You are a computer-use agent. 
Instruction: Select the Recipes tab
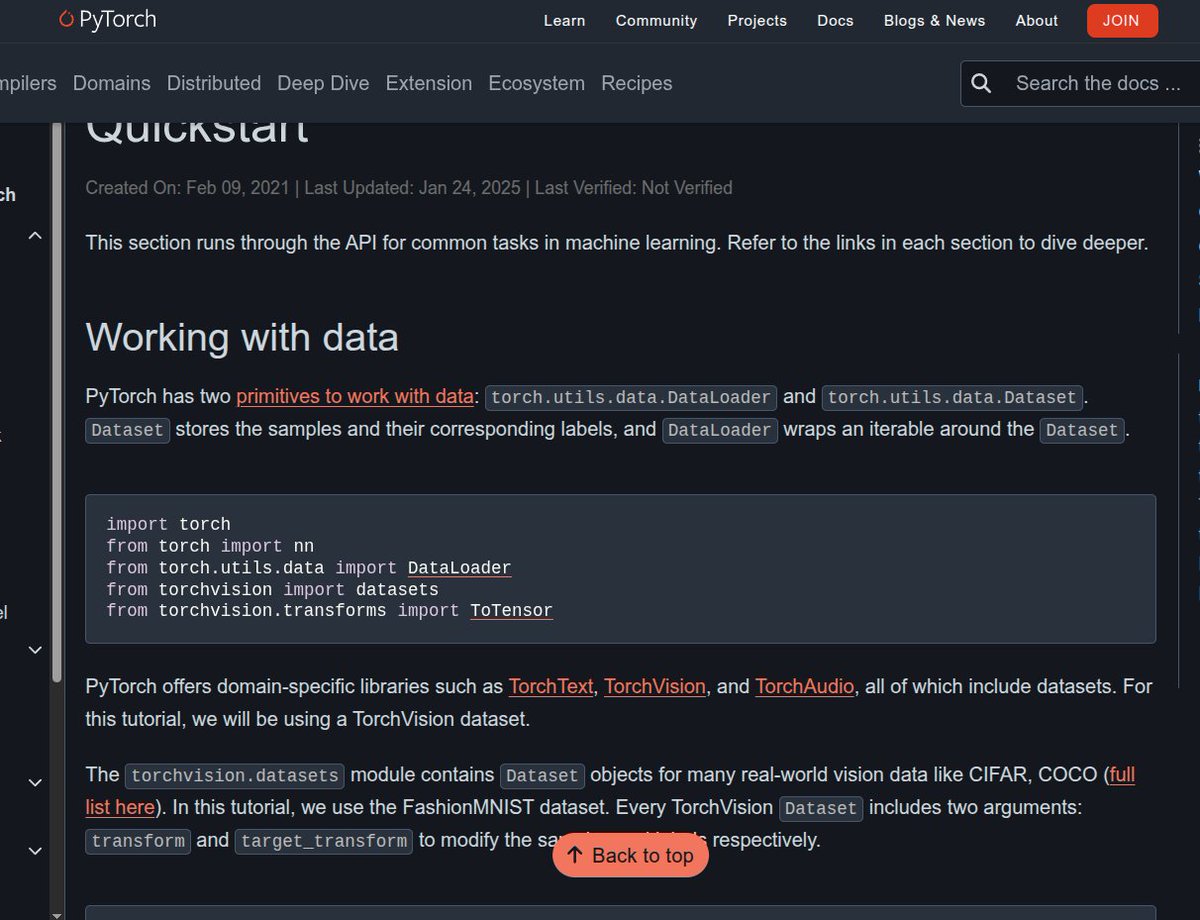click(637, 83)
